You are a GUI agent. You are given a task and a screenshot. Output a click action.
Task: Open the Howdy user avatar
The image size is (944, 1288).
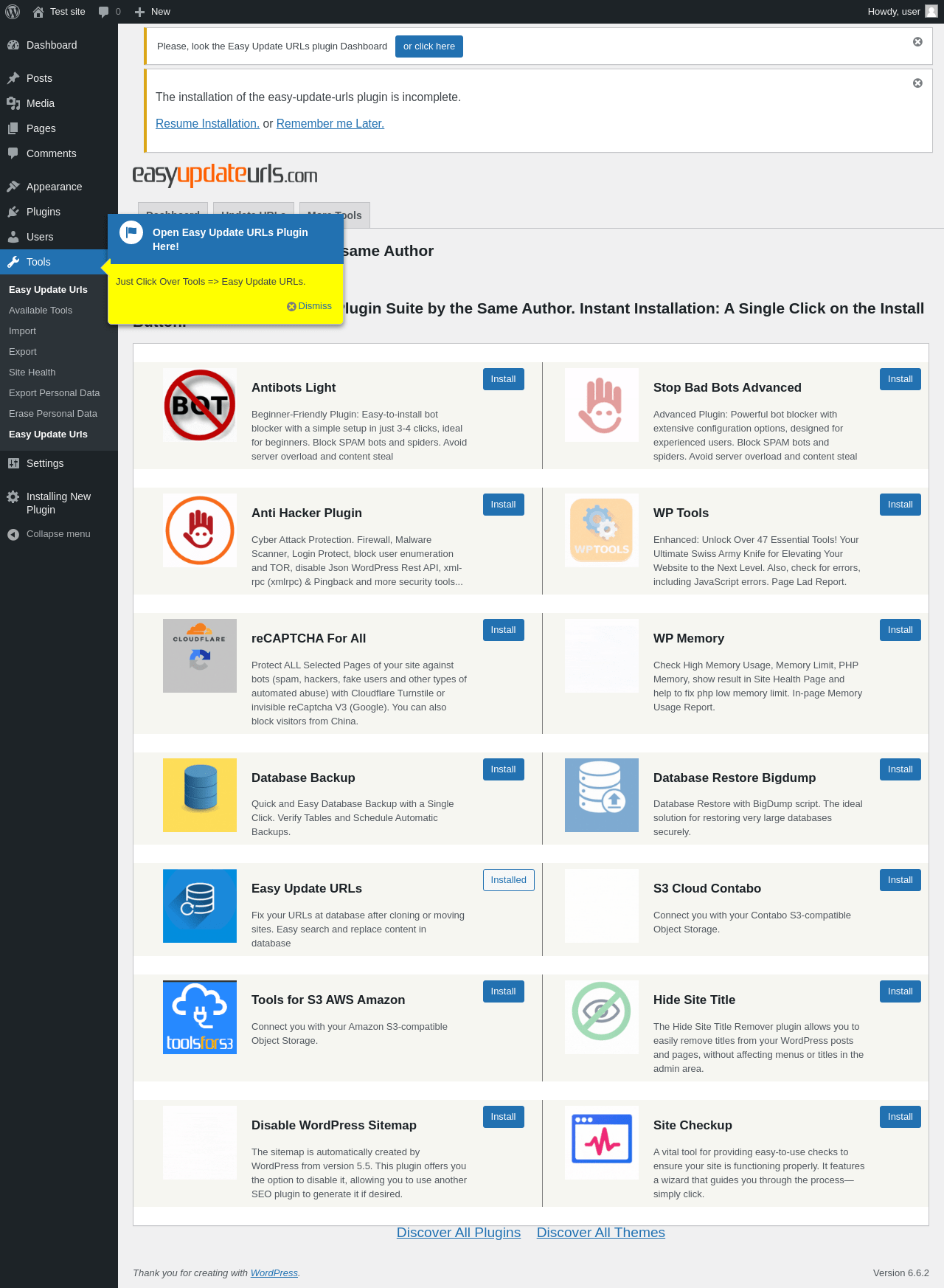click(931, 12)
